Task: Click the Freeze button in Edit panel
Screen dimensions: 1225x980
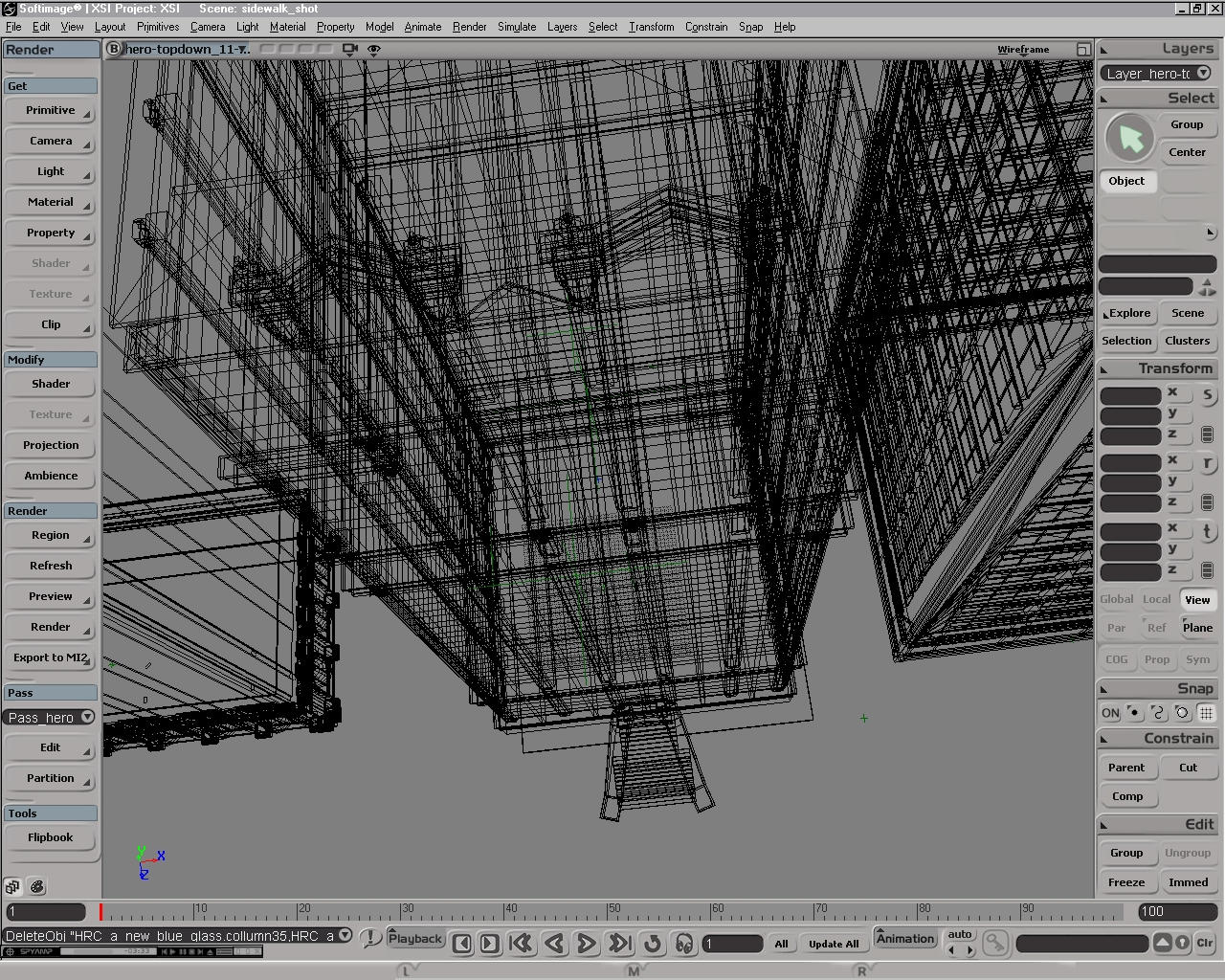Action: (1126, 882)
